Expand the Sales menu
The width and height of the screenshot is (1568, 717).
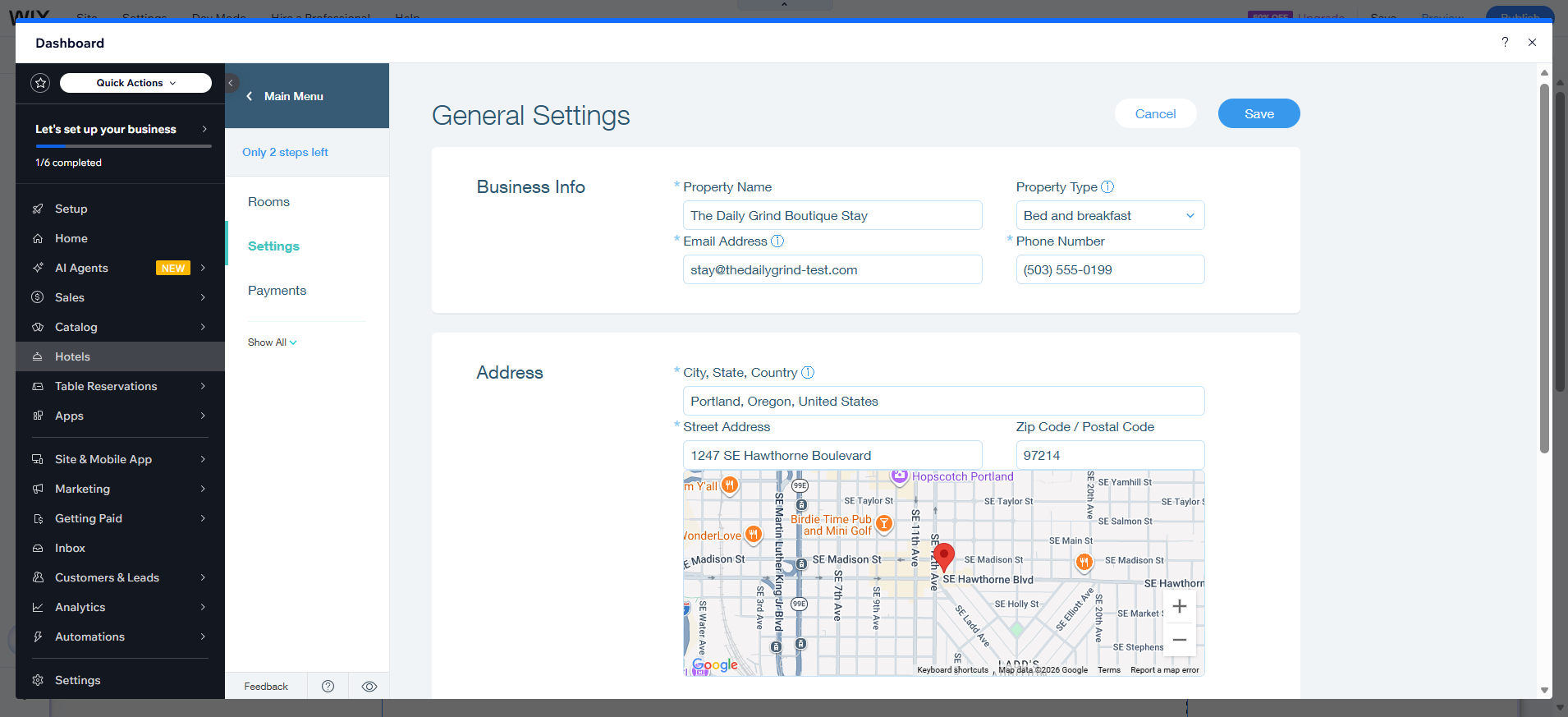click(120, 297)
